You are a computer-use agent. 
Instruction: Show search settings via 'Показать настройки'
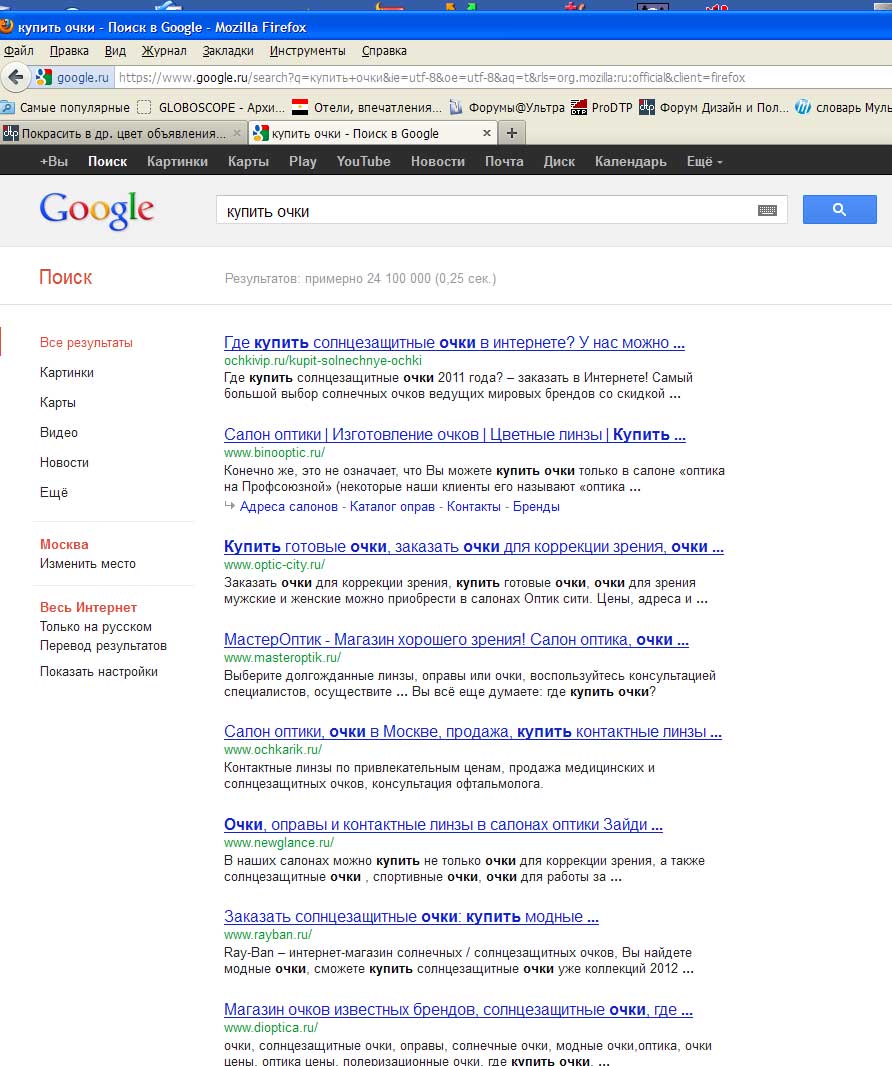pos(99,672)
